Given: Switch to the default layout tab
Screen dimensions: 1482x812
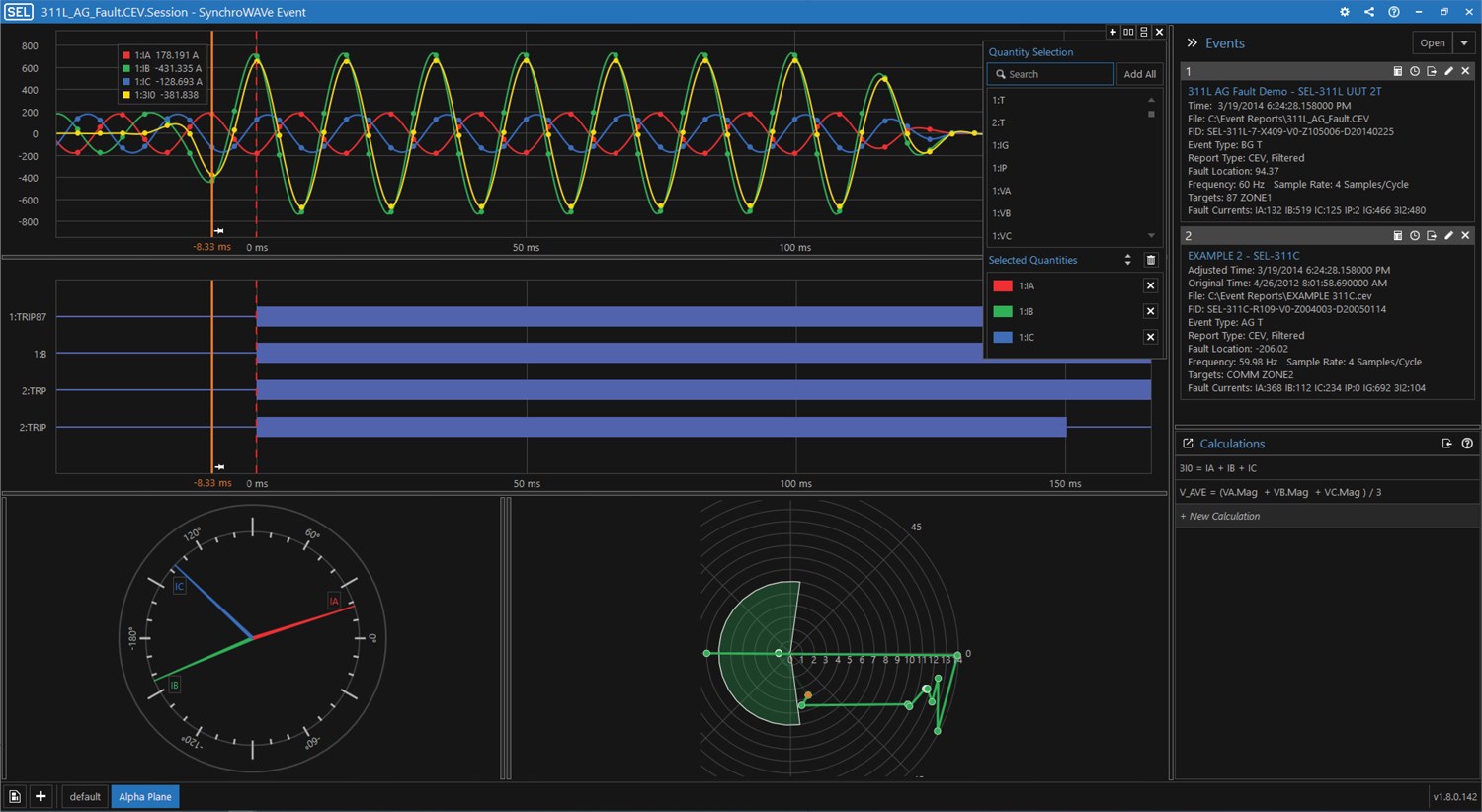Looking at the screenshot, I should coord(85,796).
